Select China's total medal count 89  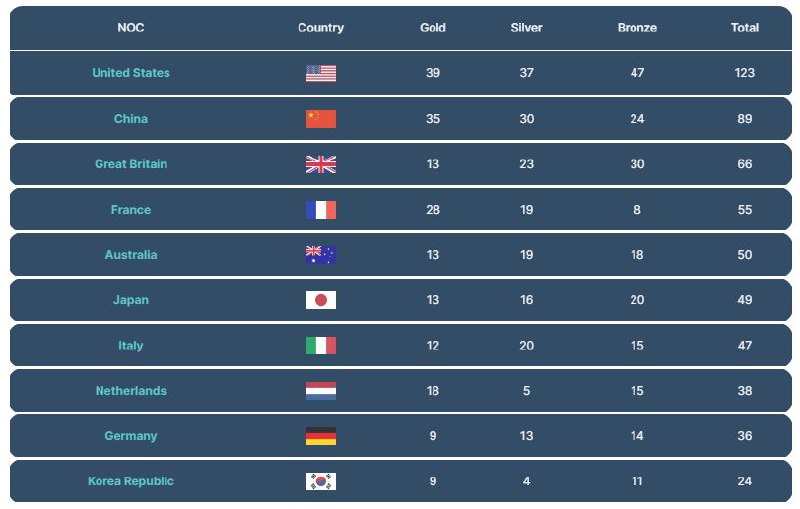pyautogui.click(x=745, y=119)
